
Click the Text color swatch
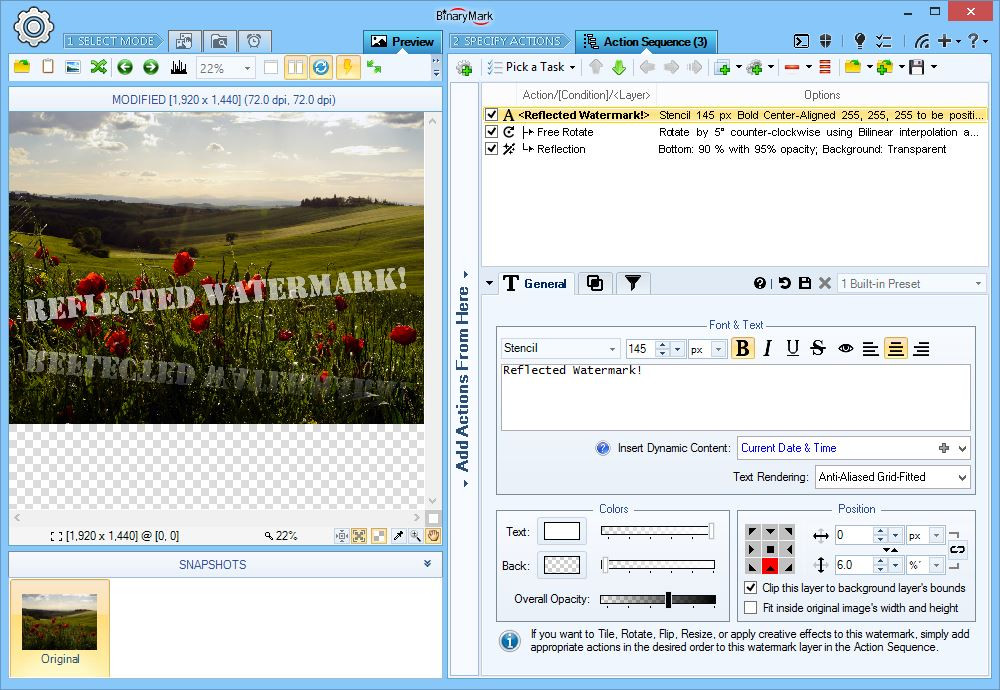(x=561, y=531)
